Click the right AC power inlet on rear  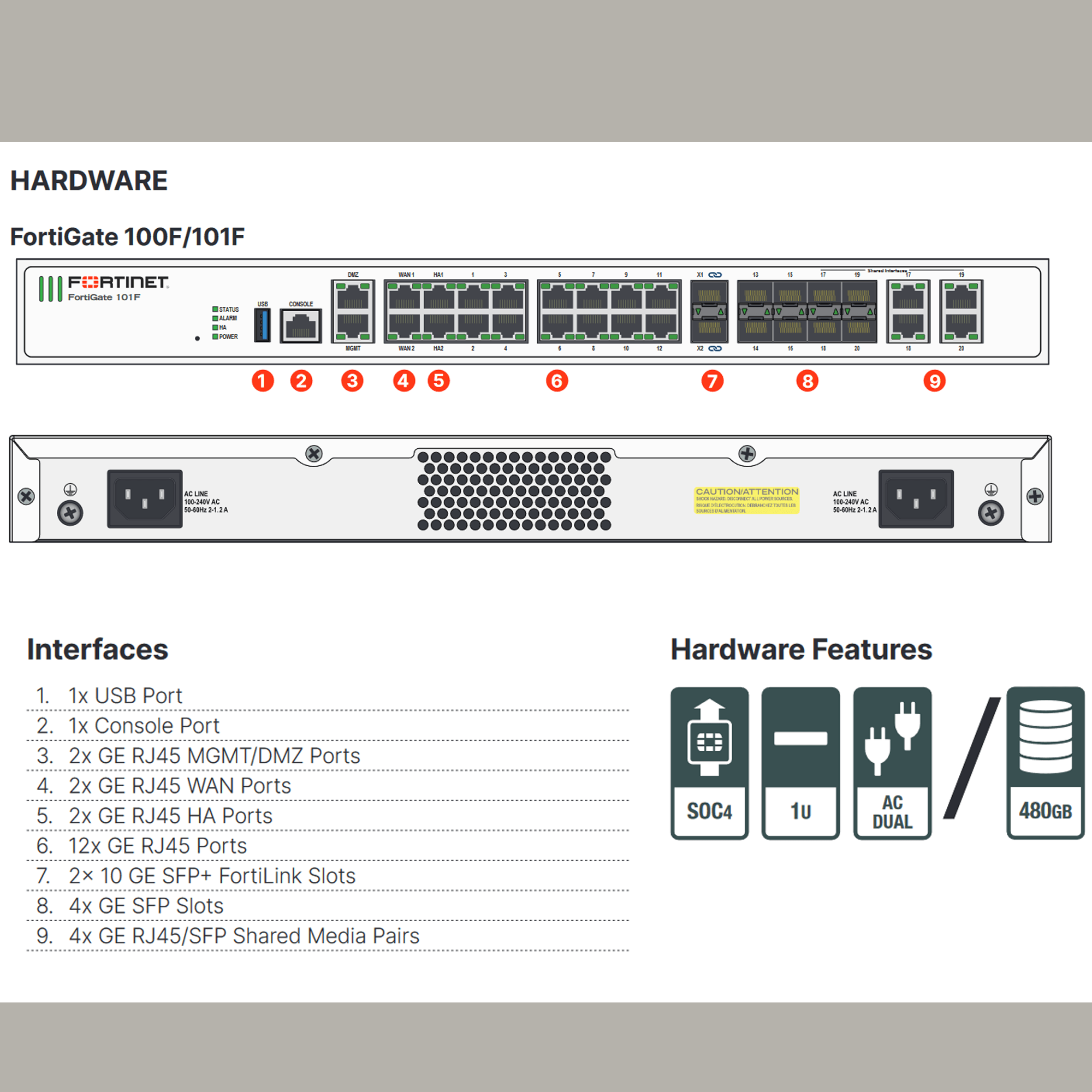click(916, 498)
